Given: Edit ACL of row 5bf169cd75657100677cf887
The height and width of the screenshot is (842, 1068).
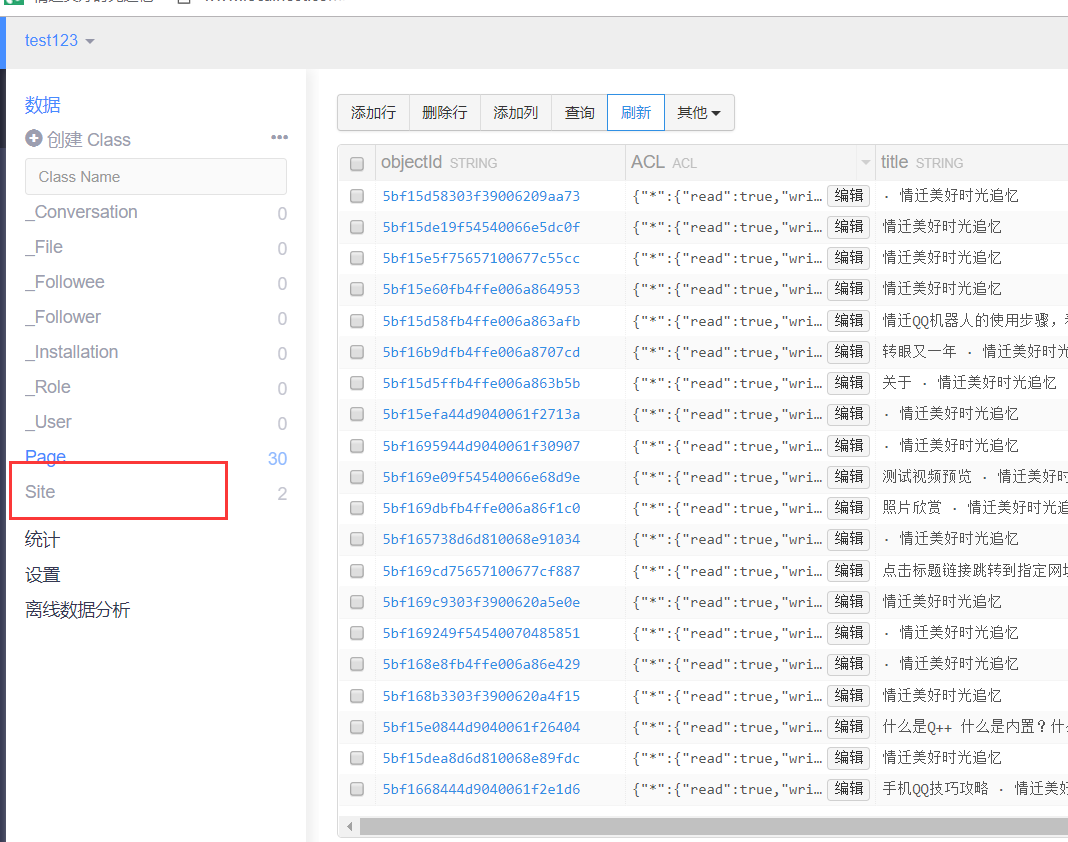Looking at the screenshot, I should (849, 570).
